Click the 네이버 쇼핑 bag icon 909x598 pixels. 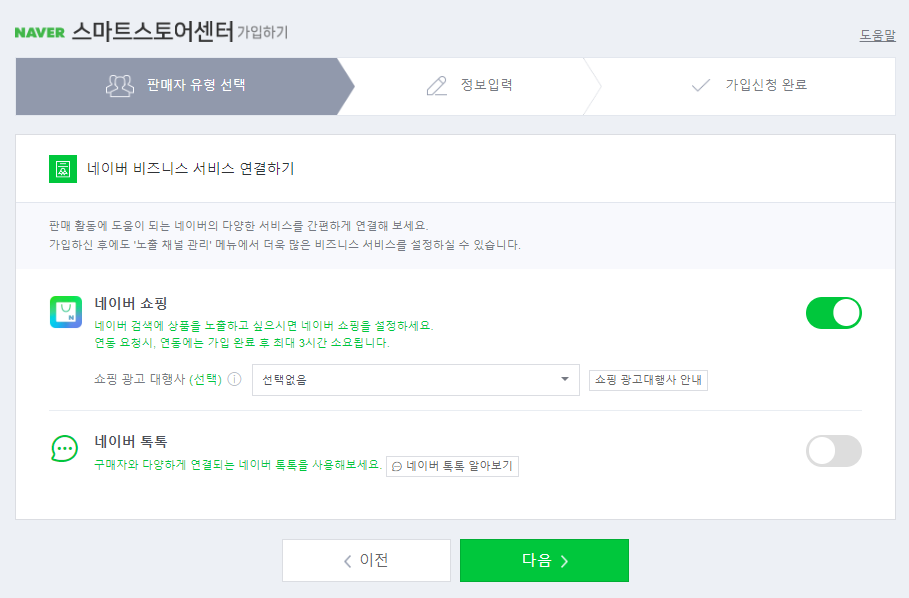66,312
